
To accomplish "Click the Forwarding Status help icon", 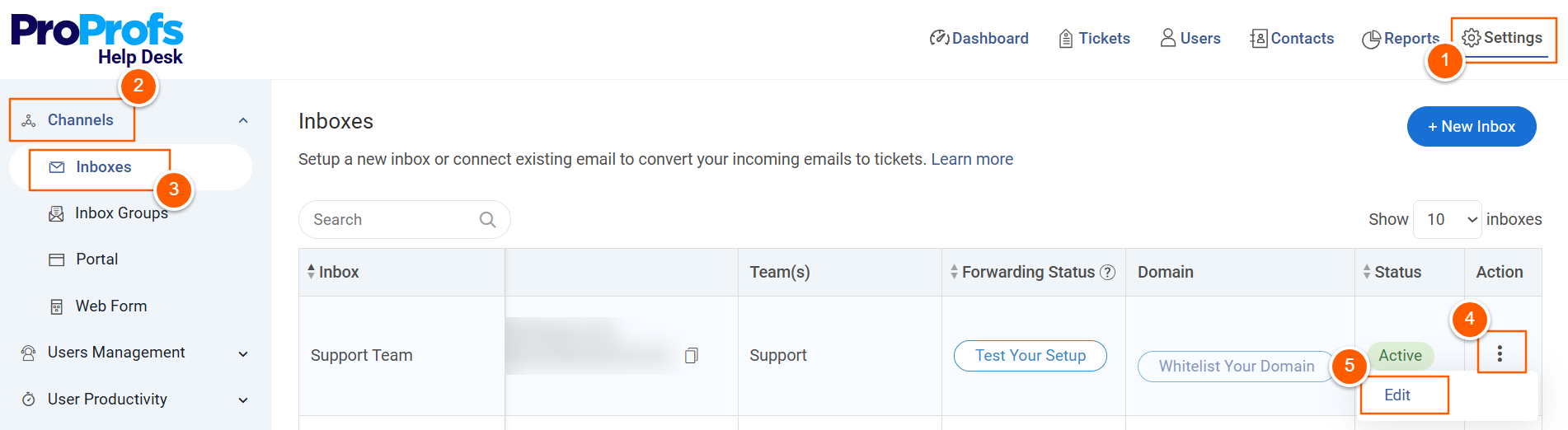I will coord(1108,272).
